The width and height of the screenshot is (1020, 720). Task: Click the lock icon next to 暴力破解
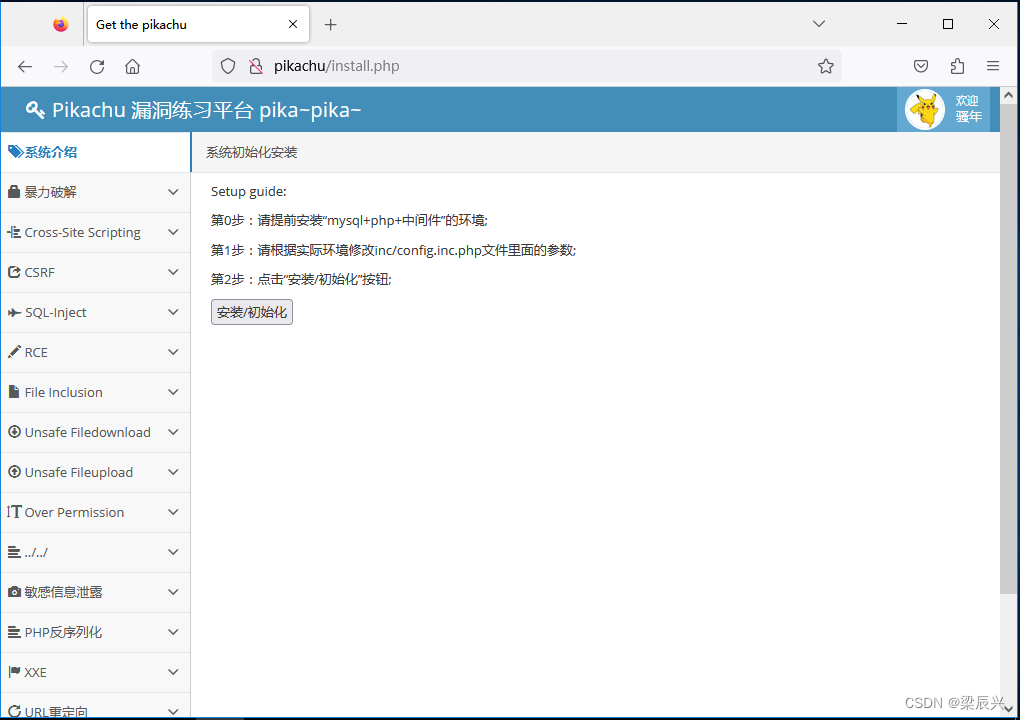tap(14, 192)
